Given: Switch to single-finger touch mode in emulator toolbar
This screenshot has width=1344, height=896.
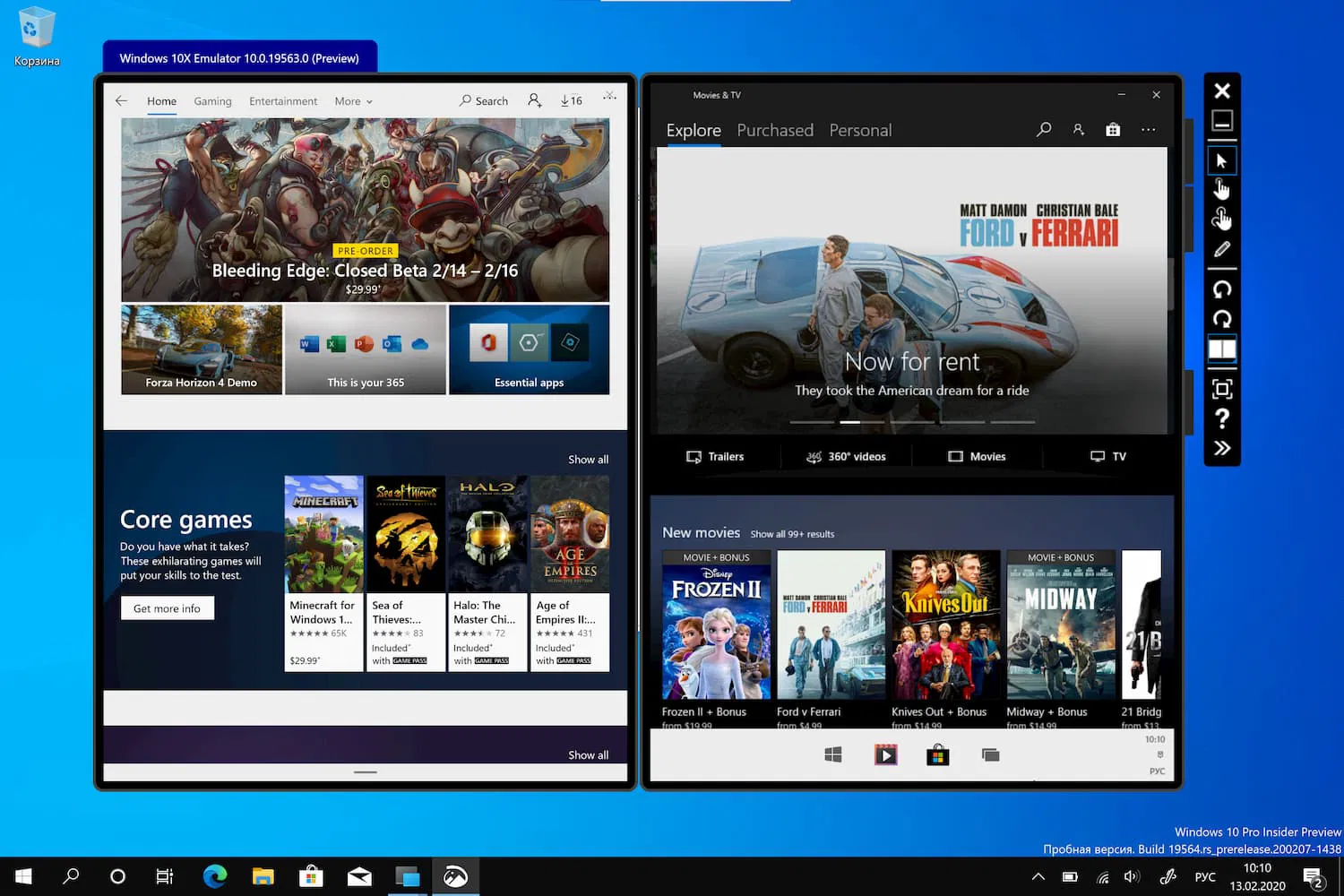Looking at the screenshot, I should [x=1222, y=189].
